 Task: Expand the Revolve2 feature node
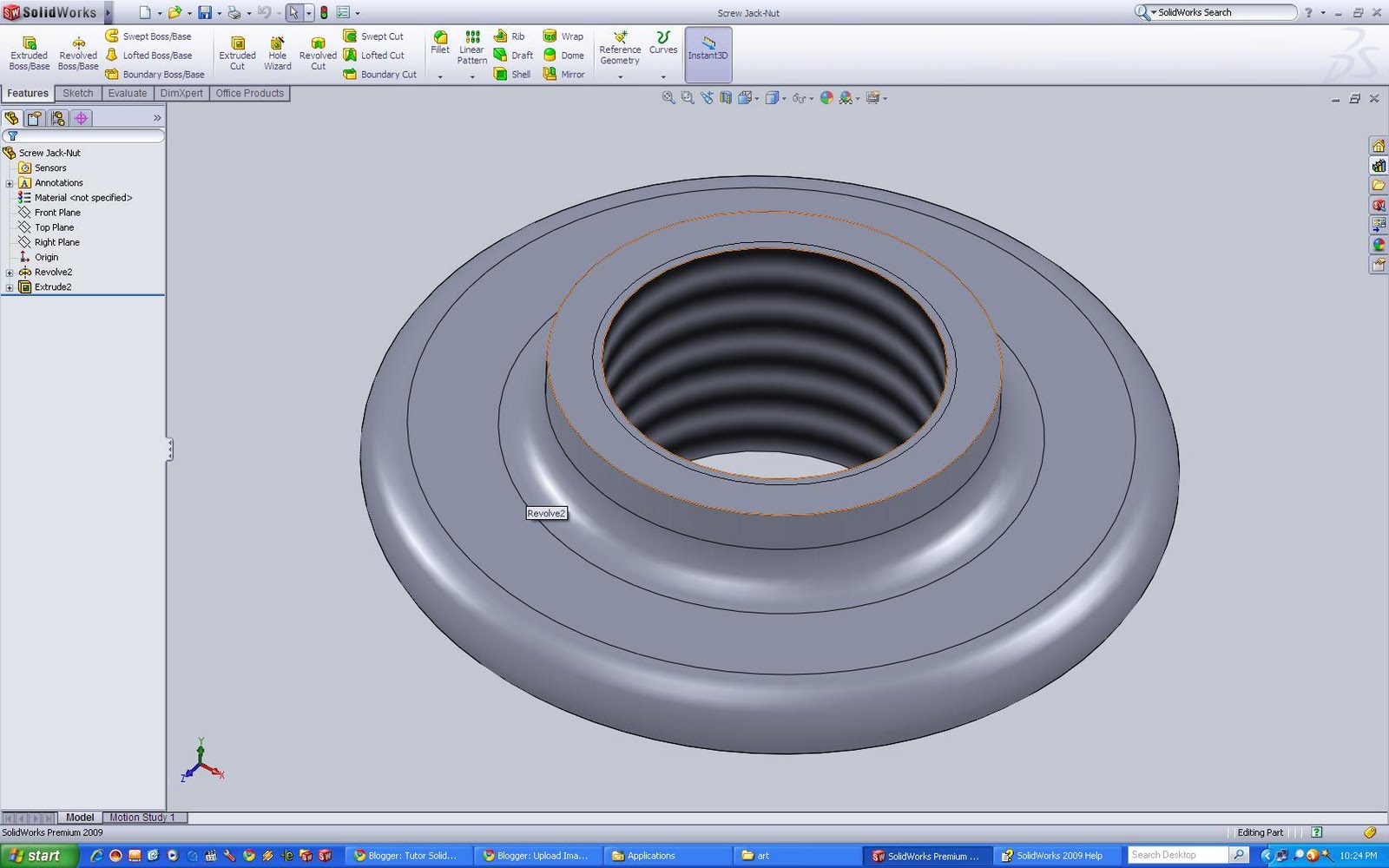[x=9, y=272]
